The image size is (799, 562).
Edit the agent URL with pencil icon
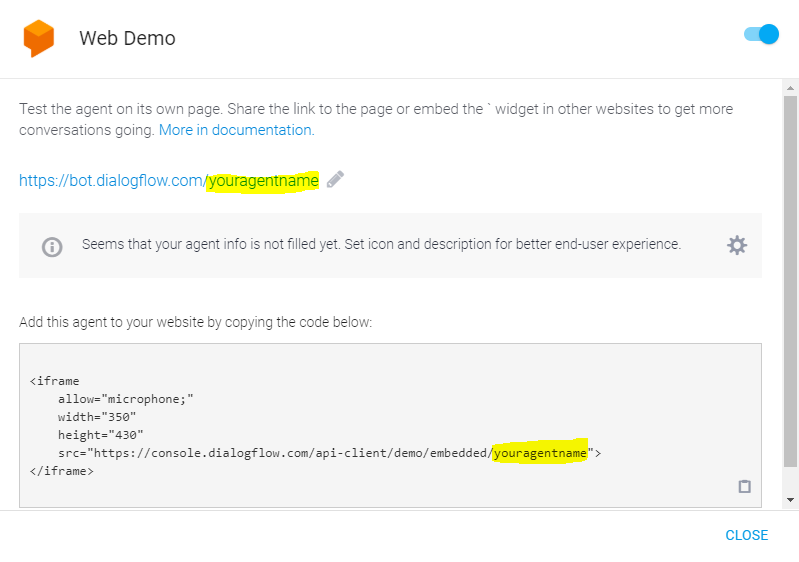(335, 180)
